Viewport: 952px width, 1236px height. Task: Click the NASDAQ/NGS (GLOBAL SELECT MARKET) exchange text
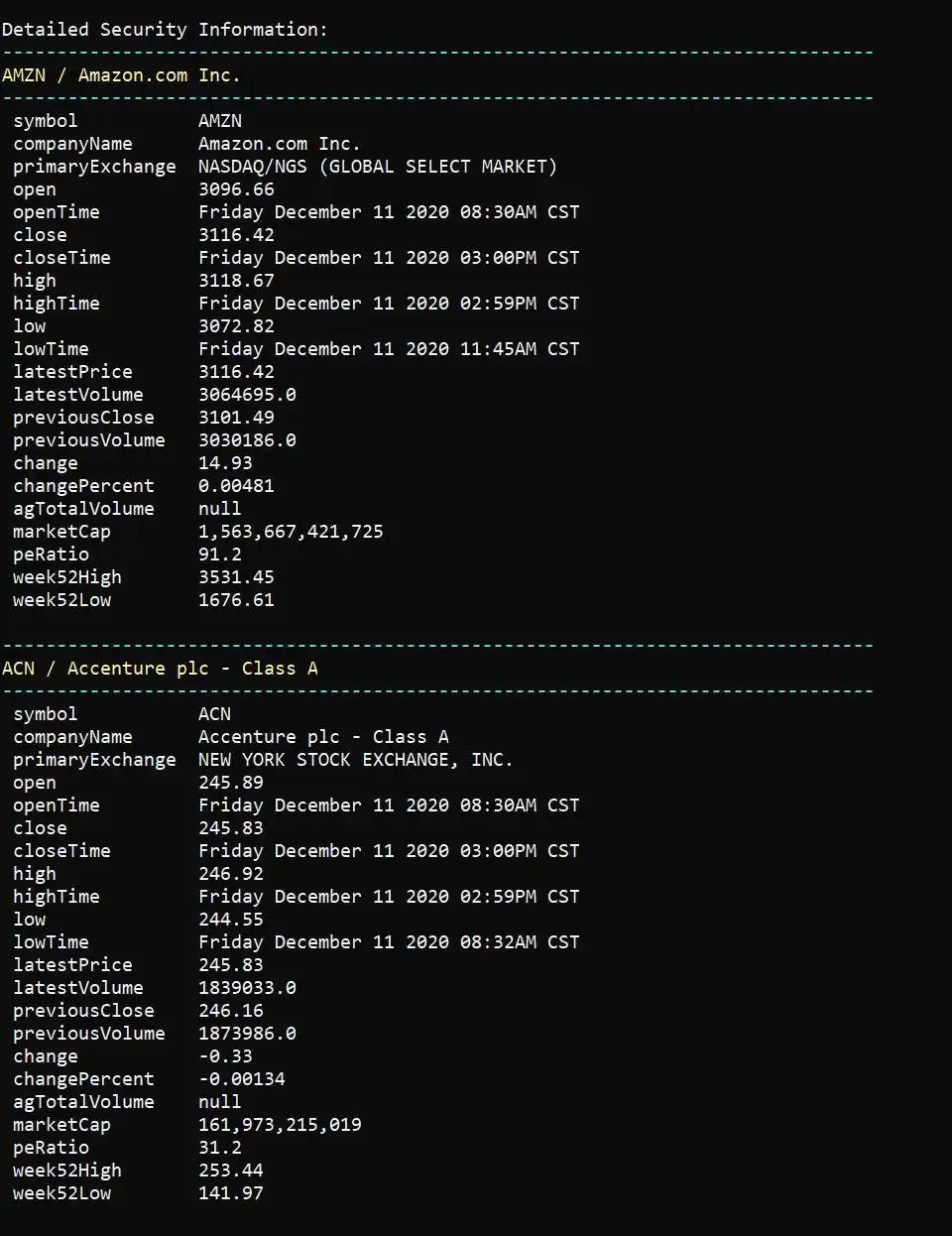[377, 167]
